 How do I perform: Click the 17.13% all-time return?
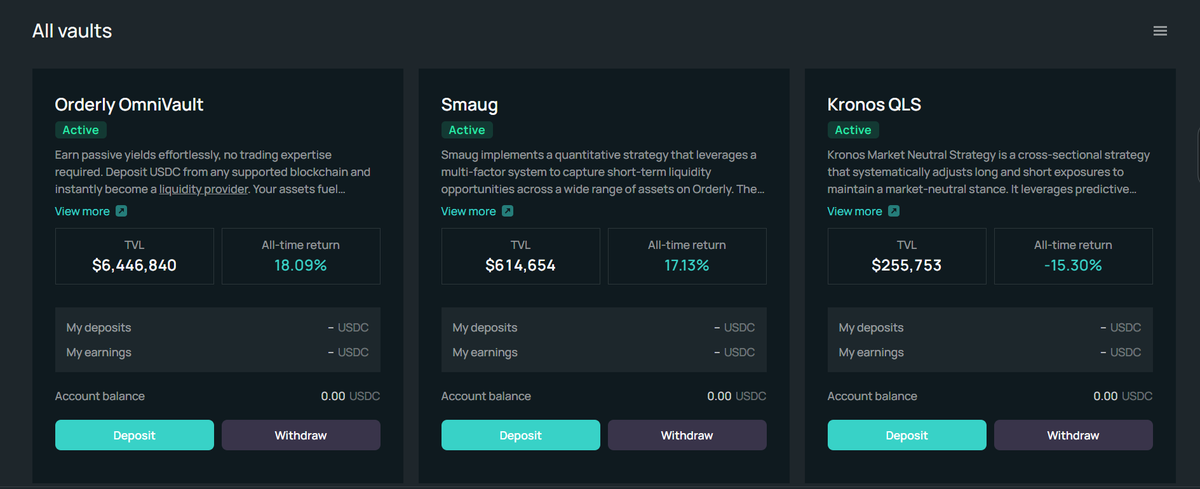click(x=687, y=265)
